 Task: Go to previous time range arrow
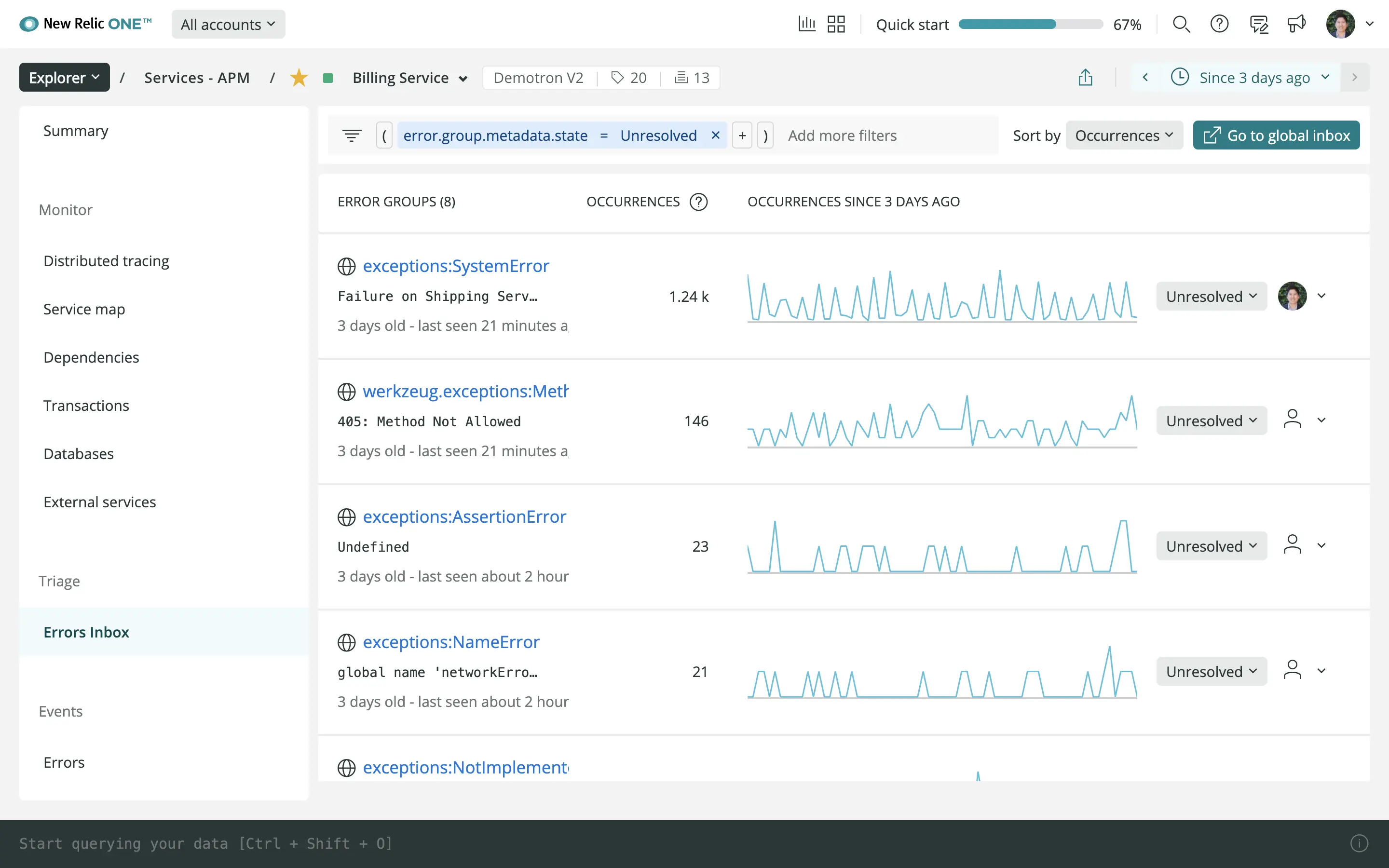[1145, 77]
